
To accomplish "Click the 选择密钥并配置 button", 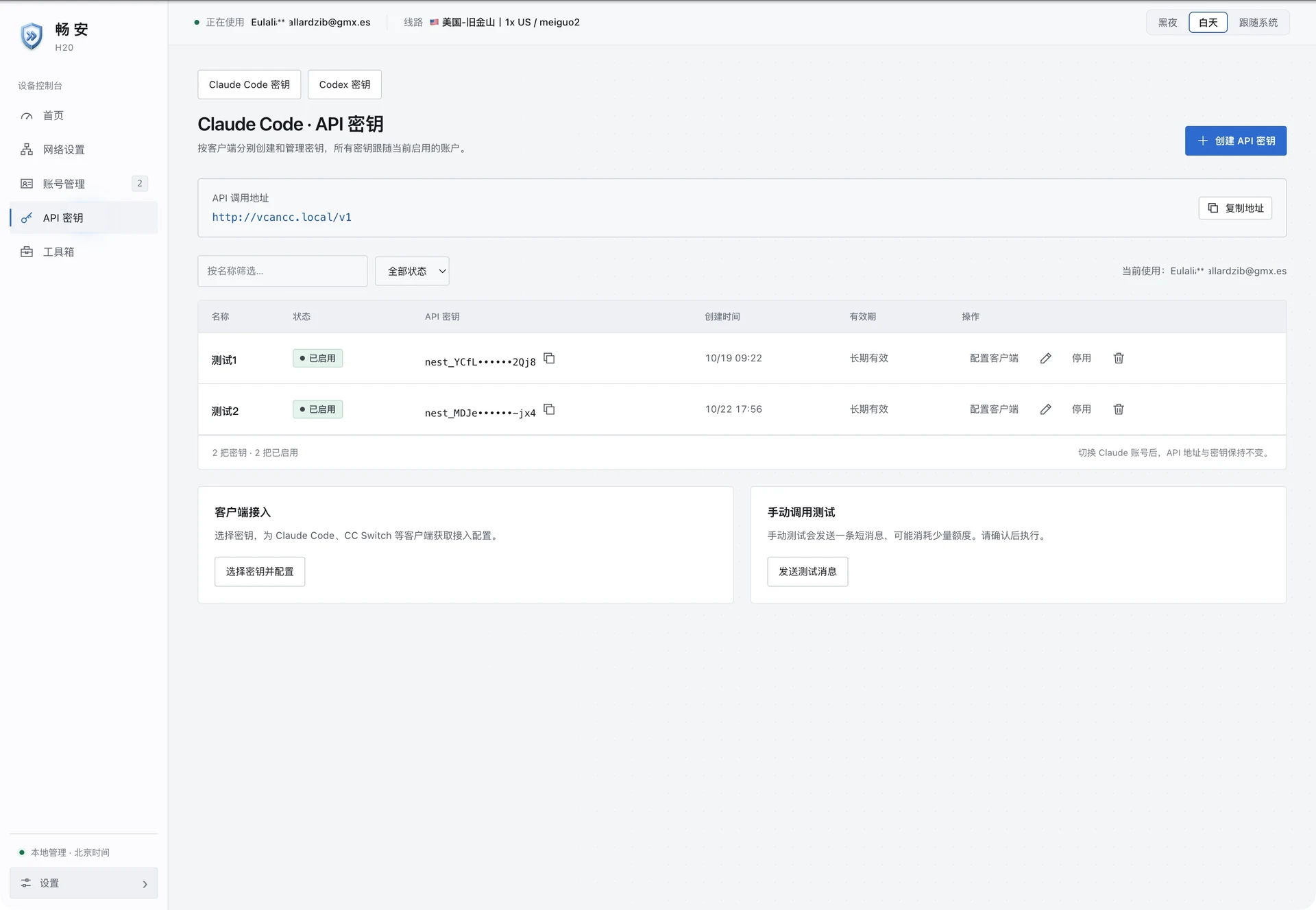I will (x=260, y=571).
